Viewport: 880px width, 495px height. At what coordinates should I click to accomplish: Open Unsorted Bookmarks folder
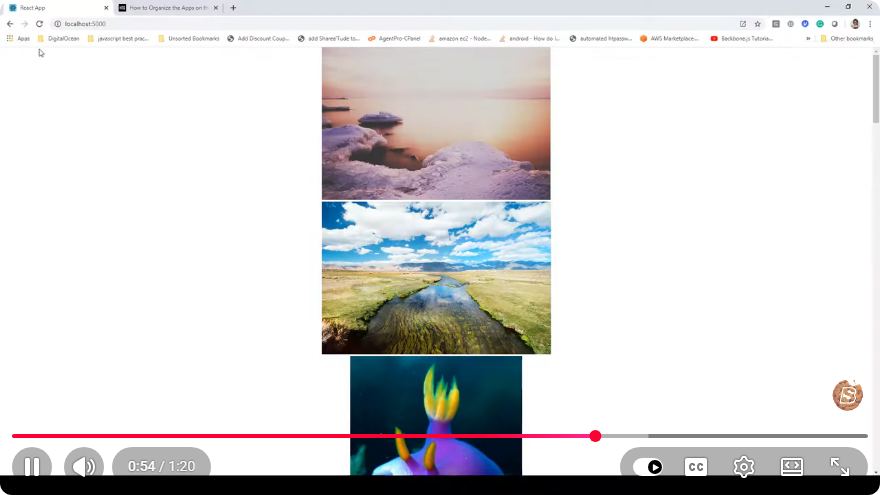pyautogui.click(x=189, y=38)
